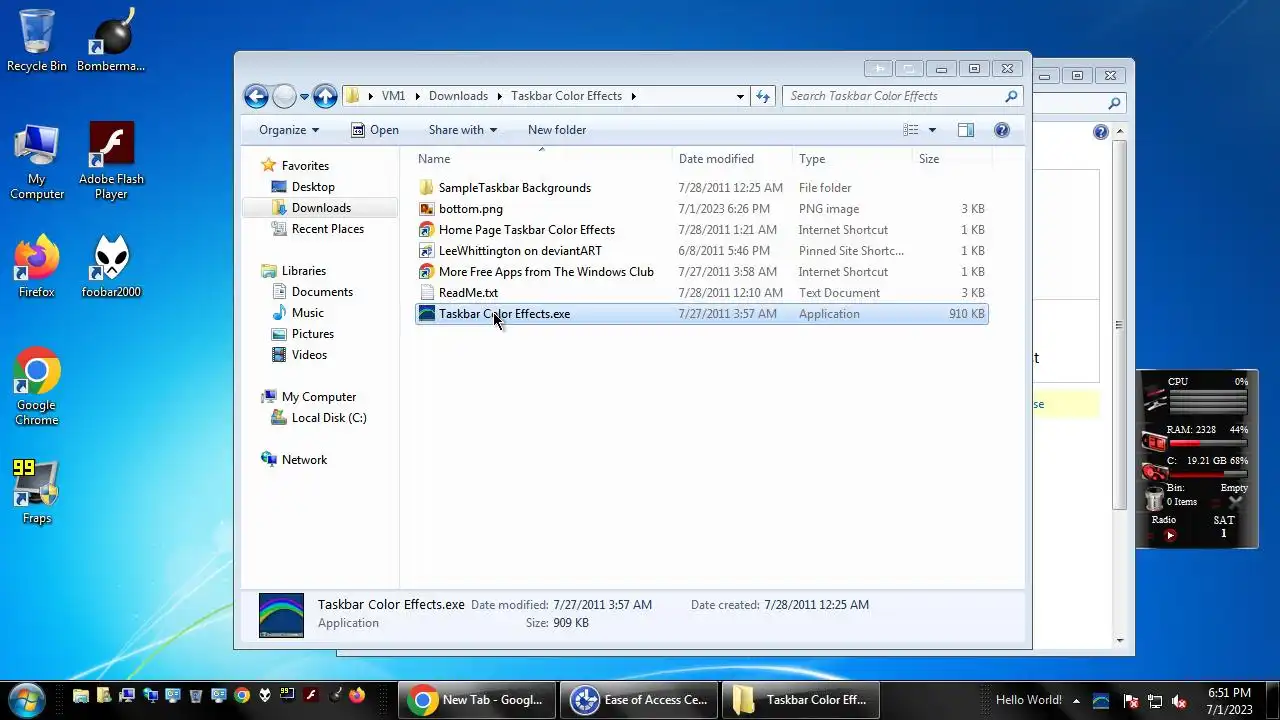Screen dimensions: 1280x720
Task: Click the Action Center flag tray icon
Action: click(1130, 701)
